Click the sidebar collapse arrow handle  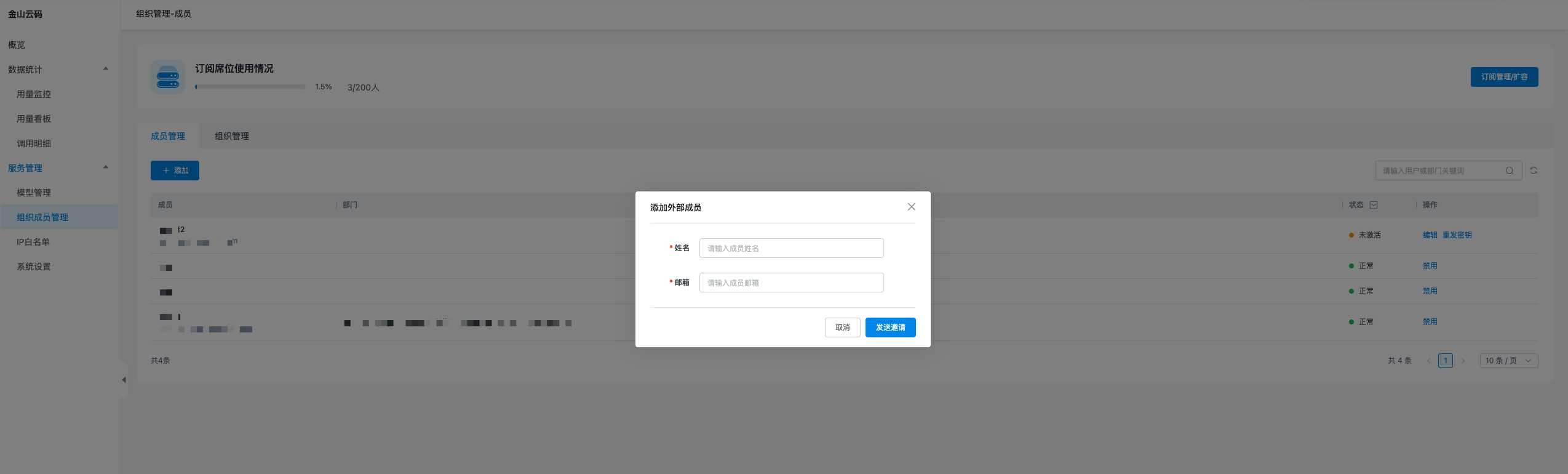(x=124, y=380)
